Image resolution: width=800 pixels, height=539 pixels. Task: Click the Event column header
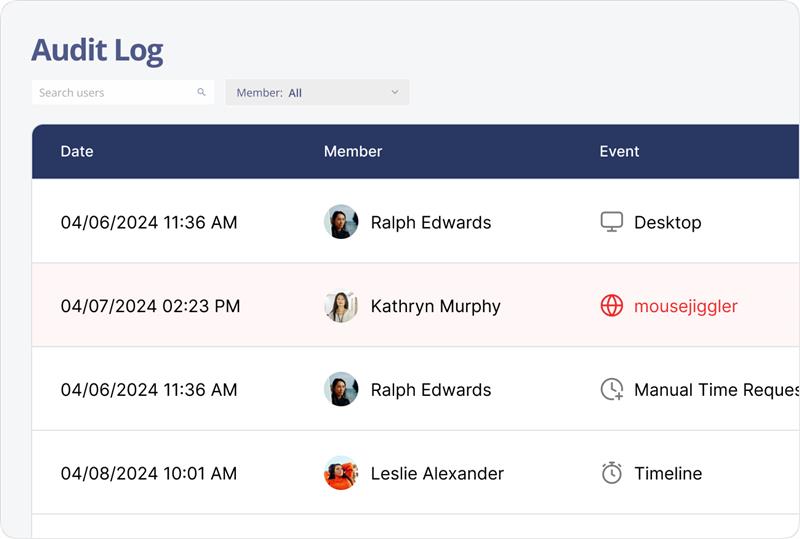[x=619, y=151]
